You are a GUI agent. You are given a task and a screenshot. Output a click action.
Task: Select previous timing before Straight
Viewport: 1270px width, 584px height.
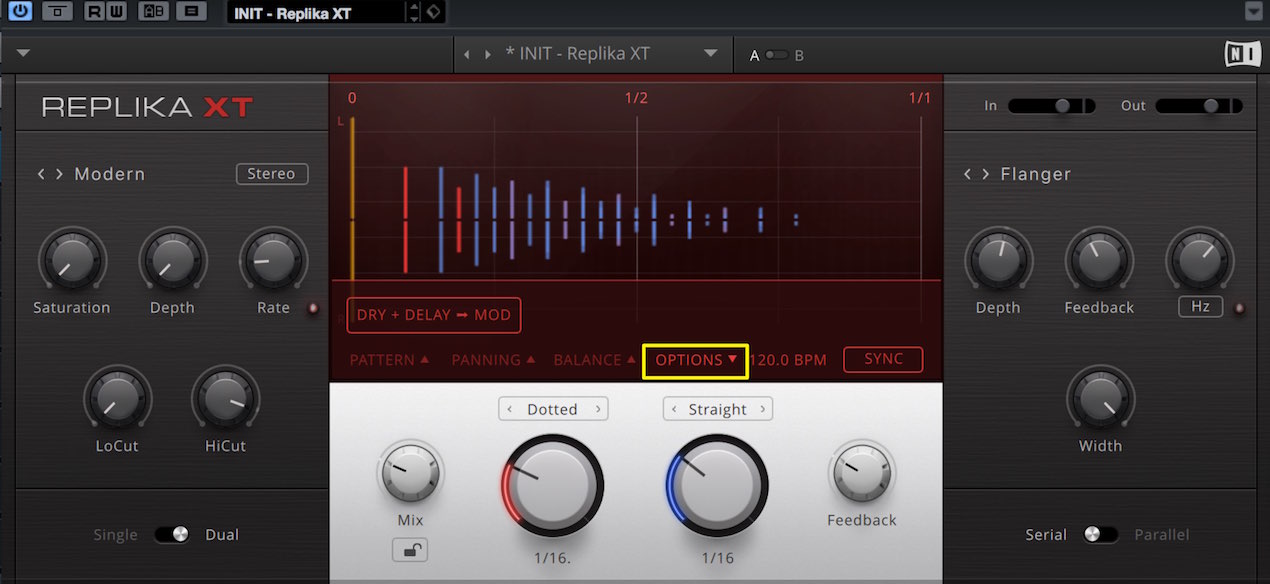point(675,409)
